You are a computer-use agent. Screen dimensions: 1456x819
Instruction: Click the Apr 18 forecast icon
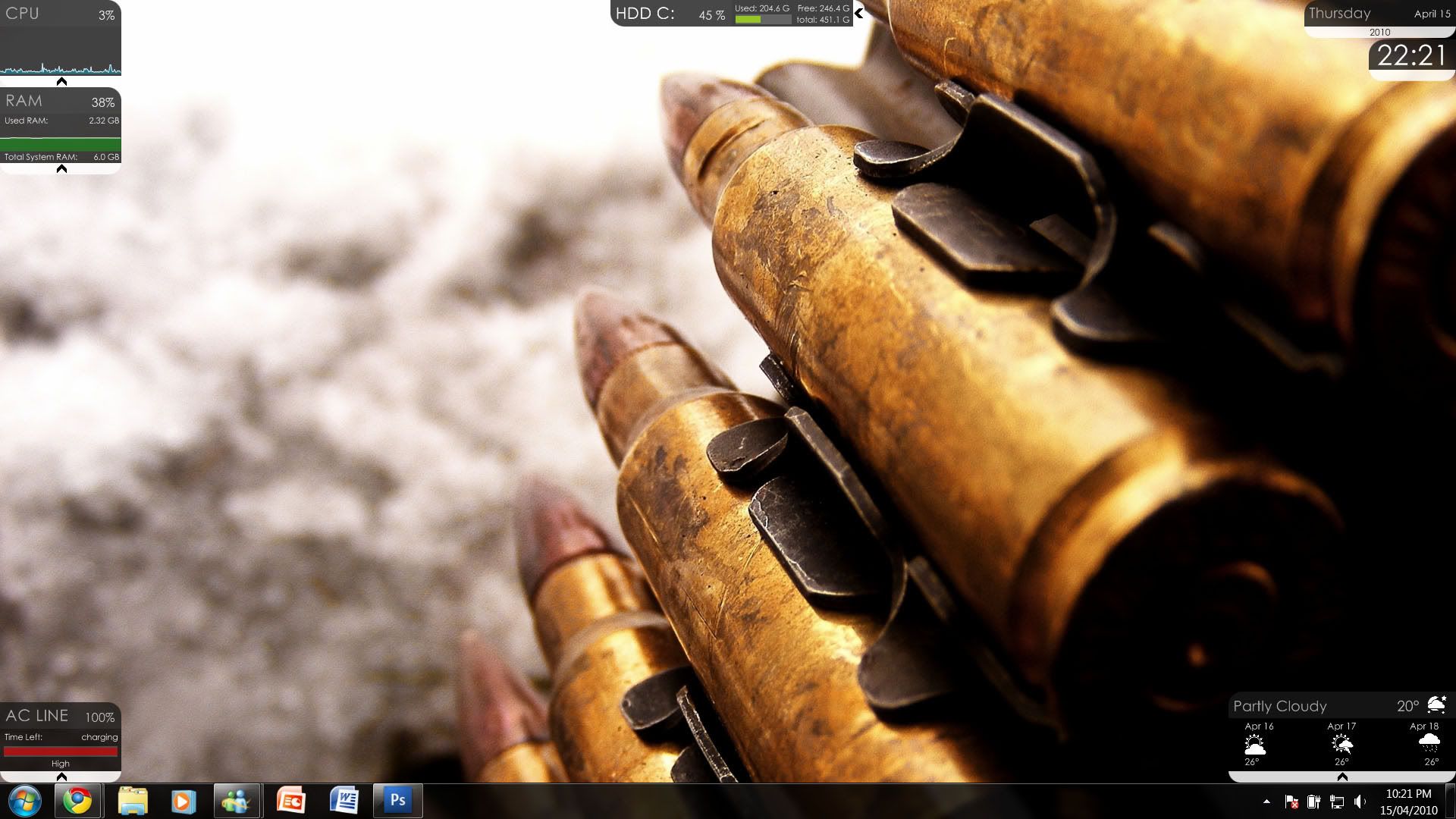point(1429,744)
